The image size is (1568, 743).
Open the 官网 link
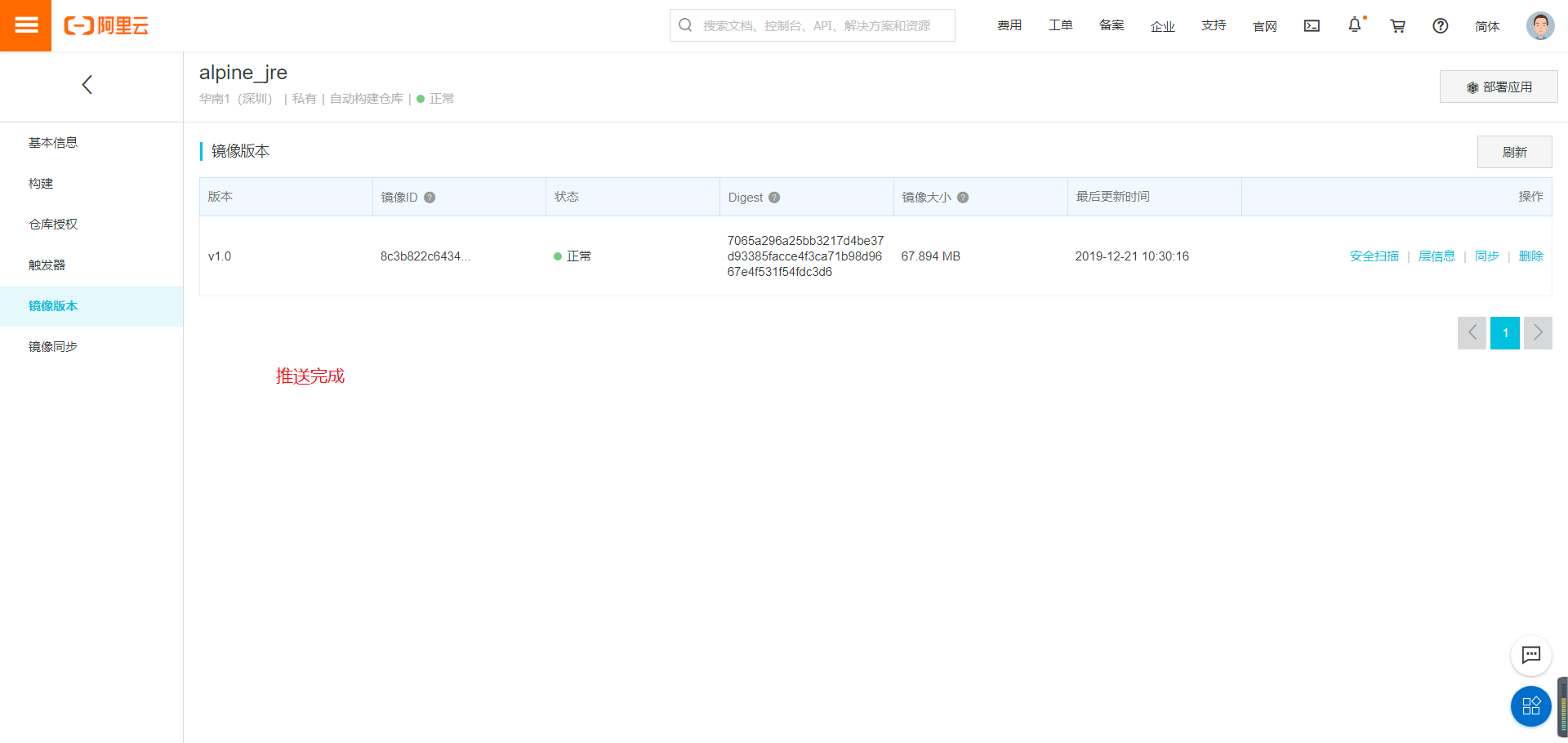pos(1265,26)
